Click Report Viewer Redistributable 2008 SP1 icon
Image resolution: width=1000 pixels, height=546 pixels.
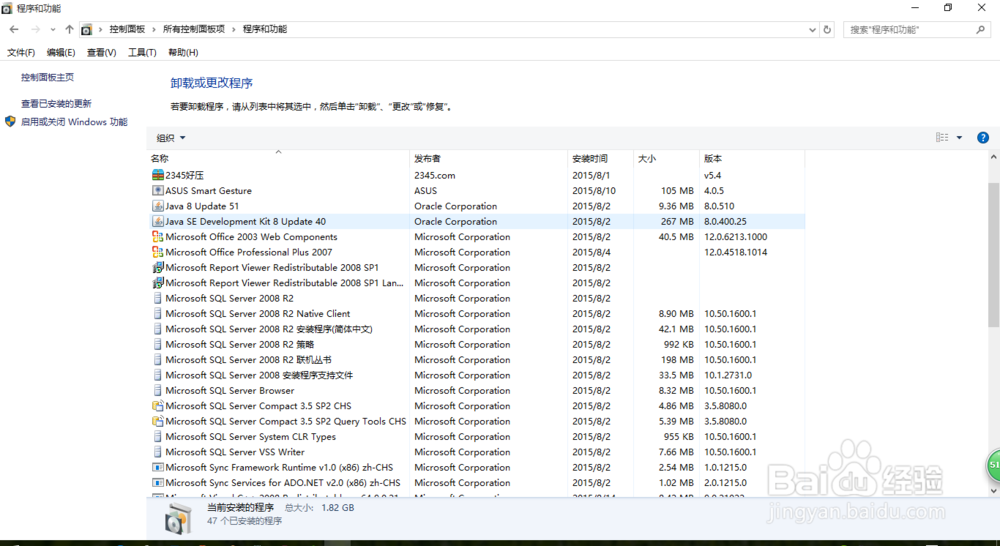[x=158, y=267]
